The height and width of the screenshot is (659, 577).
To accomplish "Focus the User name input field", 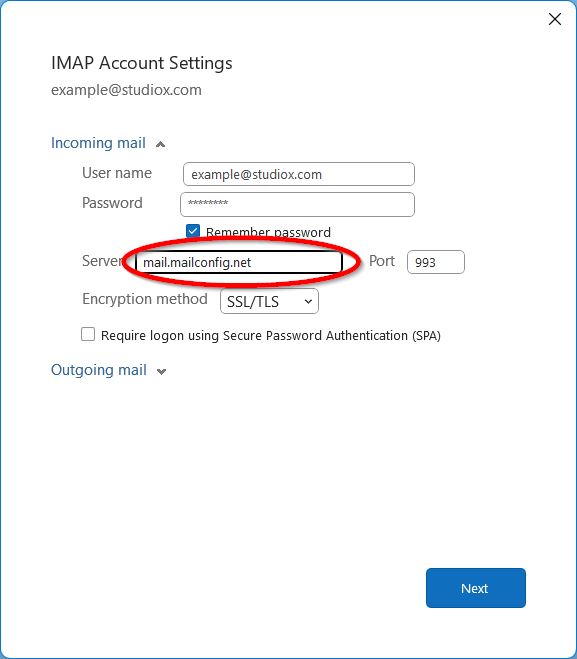I will pyautogui.click(x=299, y=174).
